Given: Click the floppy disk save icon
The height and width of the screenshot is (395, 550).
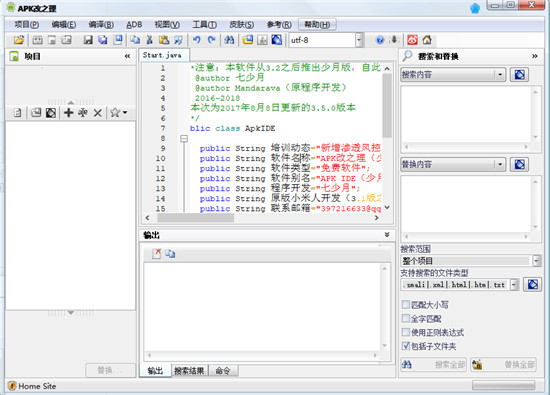Looking at the screenshot, I should [88, 40].
